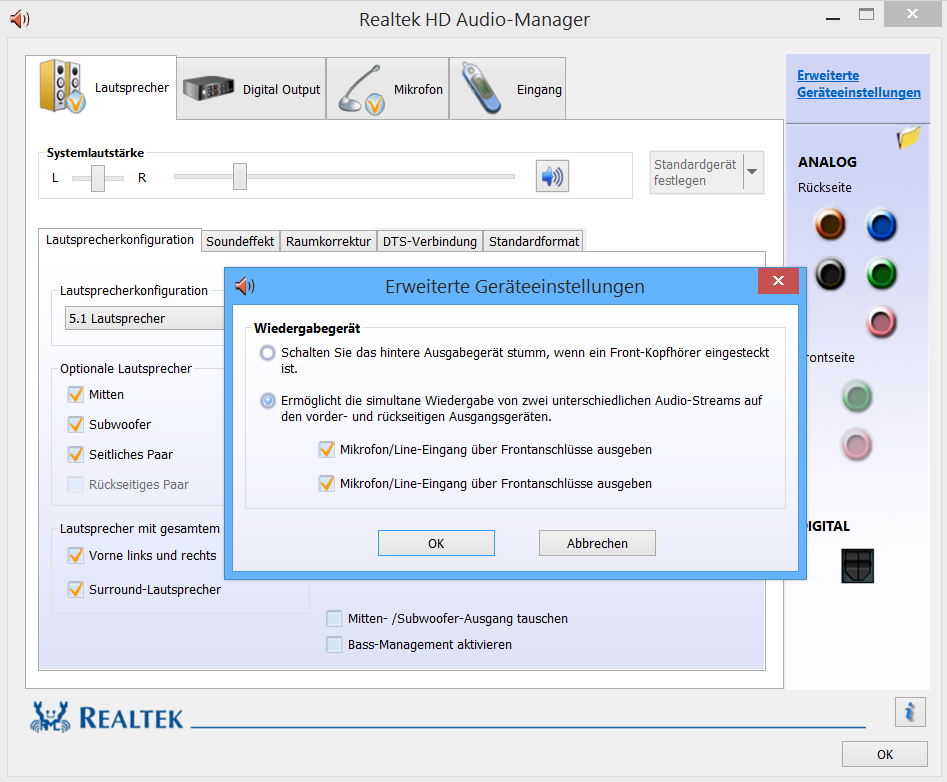Uncheck second Mikrofon/Line-Eingang Frontanschlüsse checkbox

point(327,483)
